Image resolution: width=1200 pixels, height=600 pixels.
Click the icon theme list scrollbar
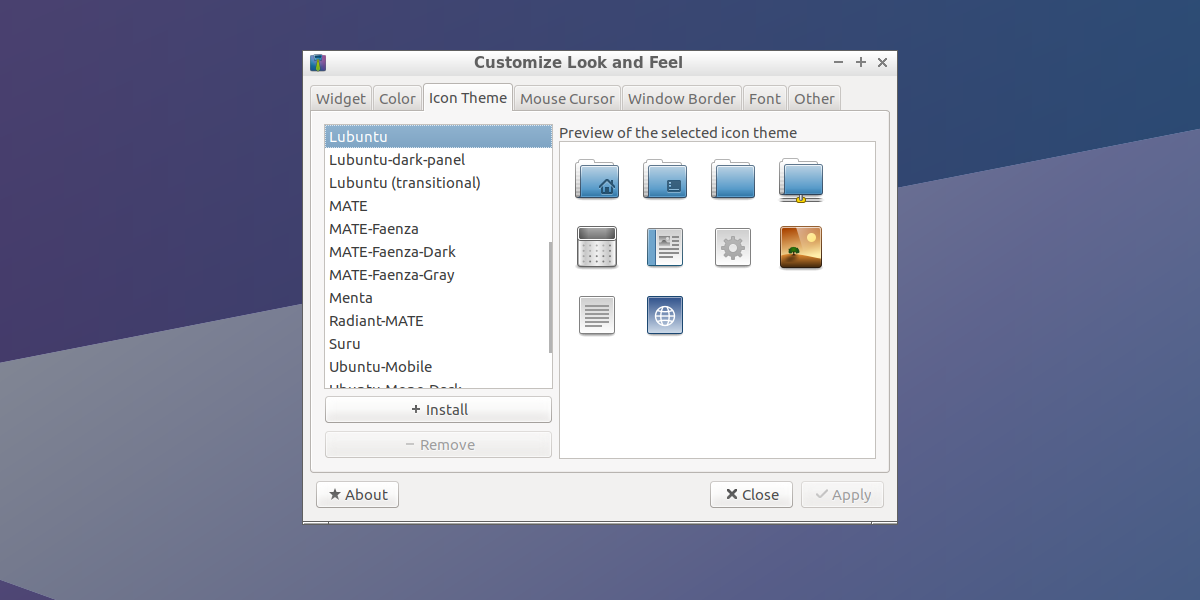550,297
